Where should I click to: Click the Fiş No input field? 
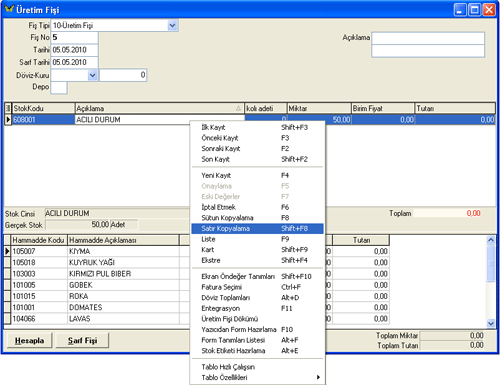tap(74, 38)
